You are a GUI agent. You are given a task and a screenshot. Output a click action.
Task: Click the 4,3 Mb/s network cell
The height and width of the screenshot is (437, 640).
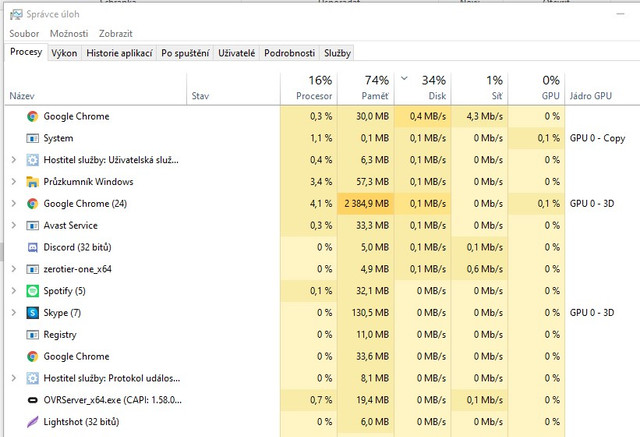point(479,116)
